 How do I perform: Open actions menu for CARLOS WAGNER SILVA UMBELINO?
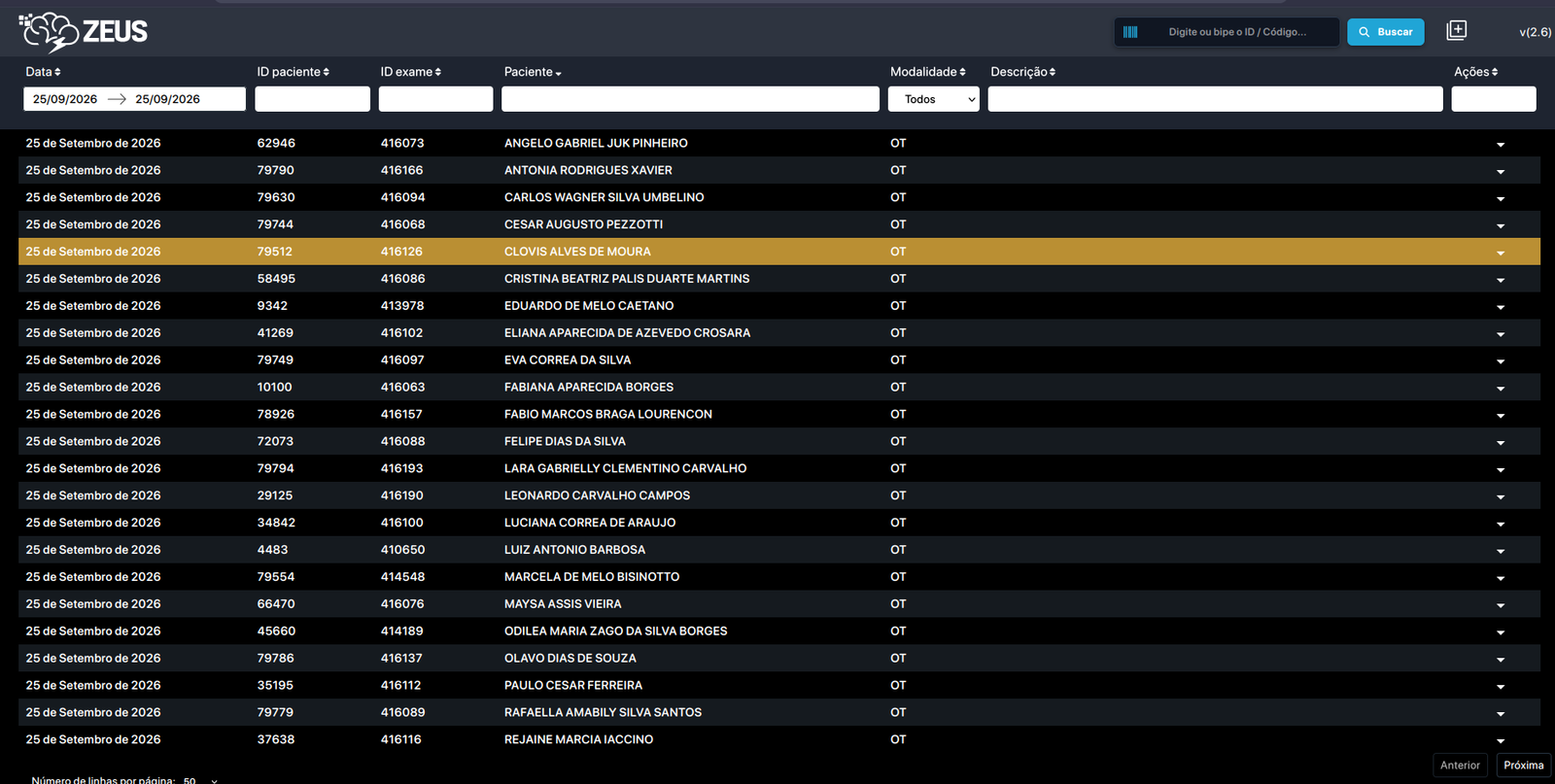click(x=1501, y=199)
